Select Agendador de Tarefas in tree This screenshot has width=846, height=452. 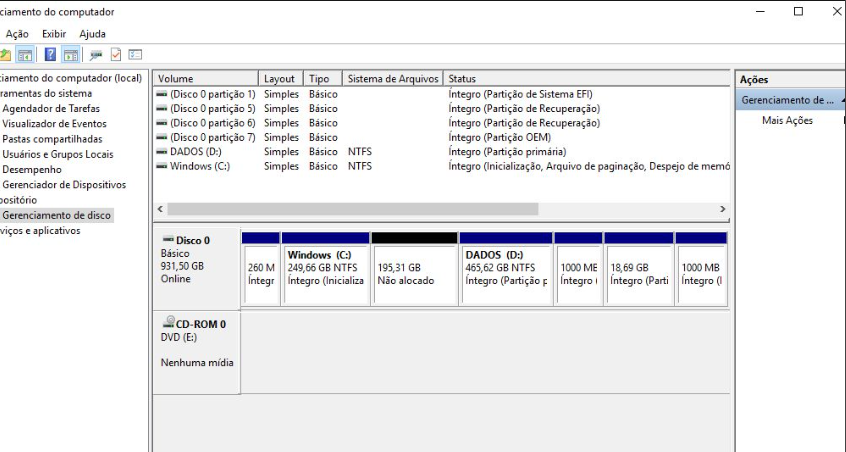51,108
